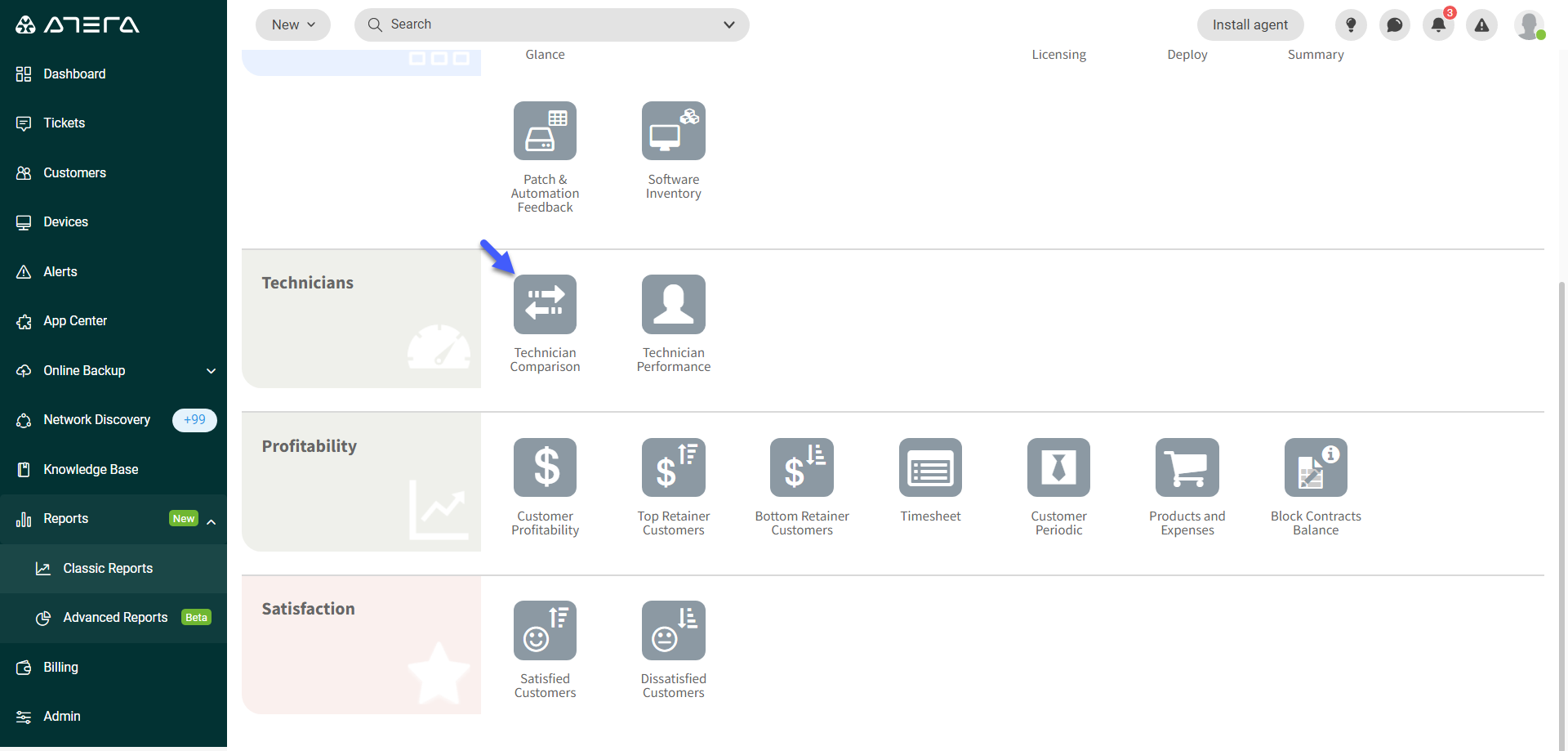The image size is (1568, 751).
Task: Open Bottom Retainer Customers report icon
Action: click(802, 467)
